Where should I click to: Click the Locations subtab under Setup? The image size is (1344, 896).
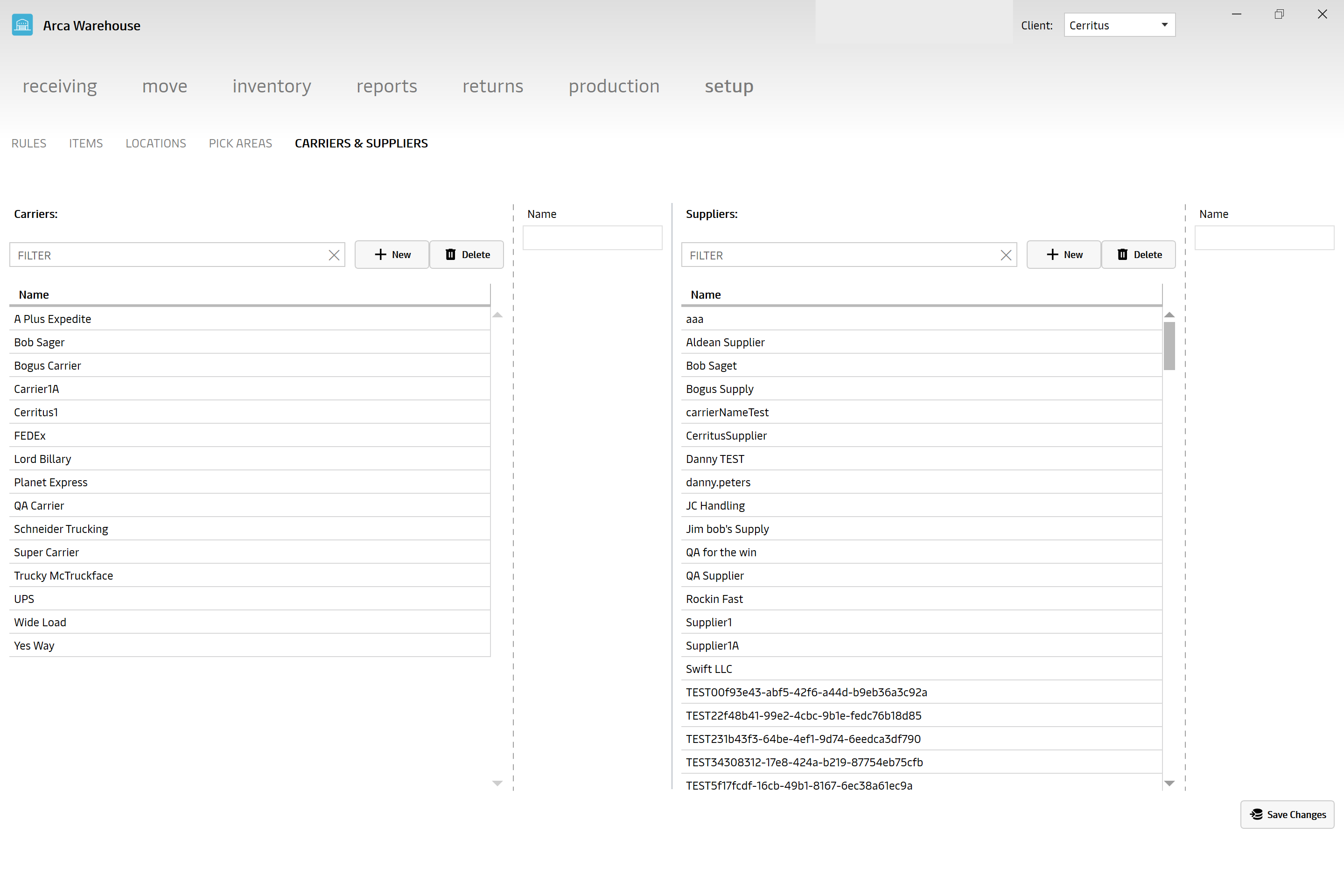pyautogui.click(x=156, y=143)
